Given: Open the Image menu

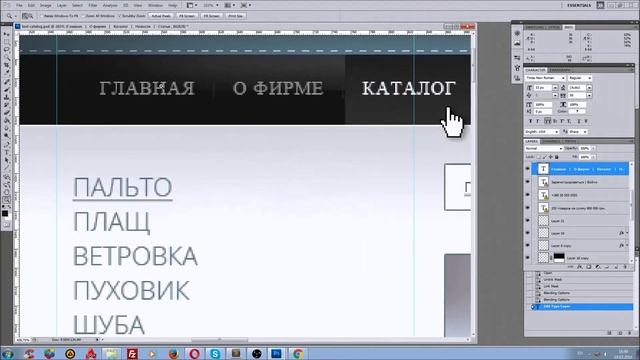Looking at the screenshot, I should [x=45, y=5].
